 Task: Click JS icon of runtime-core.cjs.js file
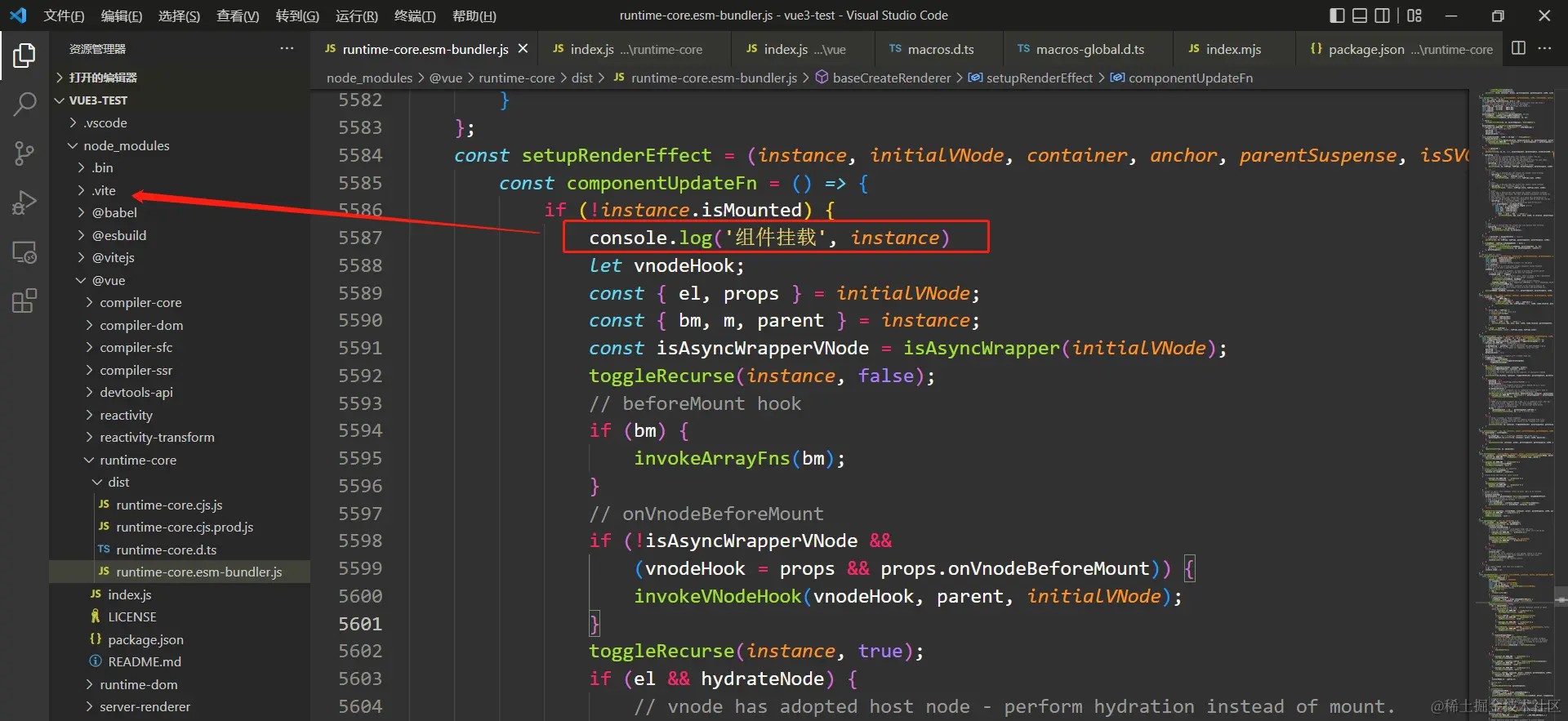104,505
